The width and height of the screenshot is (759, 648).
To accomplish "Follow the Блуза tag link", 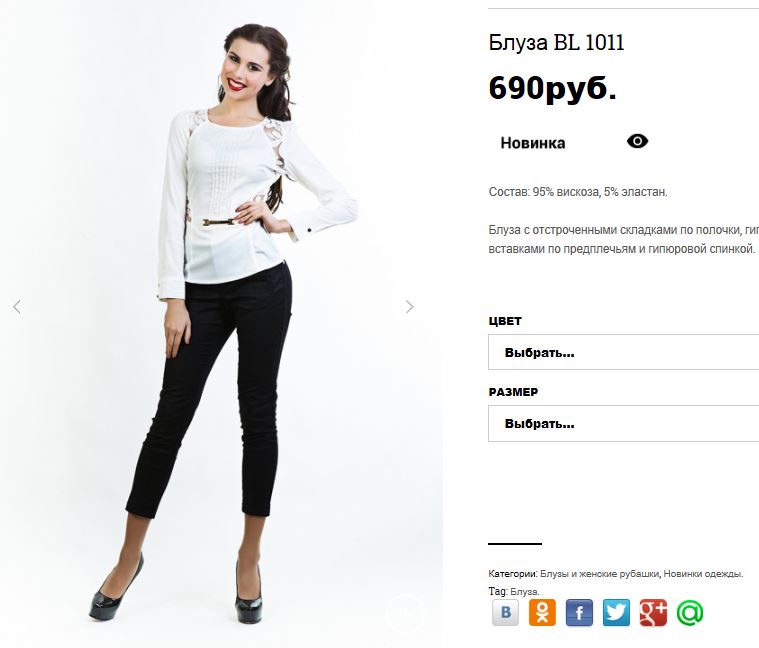I will pos(524,591).
